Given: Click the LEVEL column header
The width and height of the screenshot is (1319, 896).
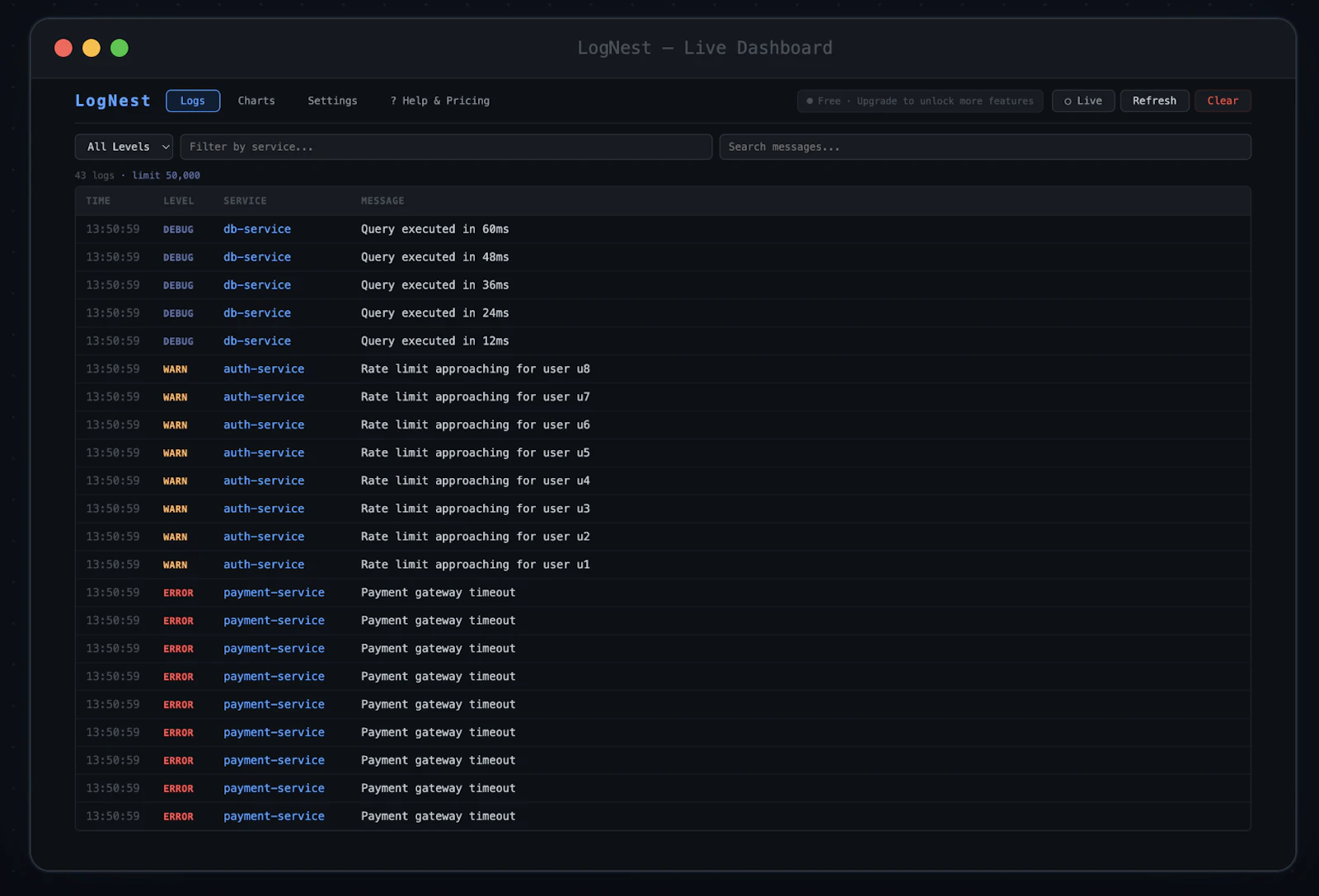Looking at the screenshot, I should click(179, 201).
